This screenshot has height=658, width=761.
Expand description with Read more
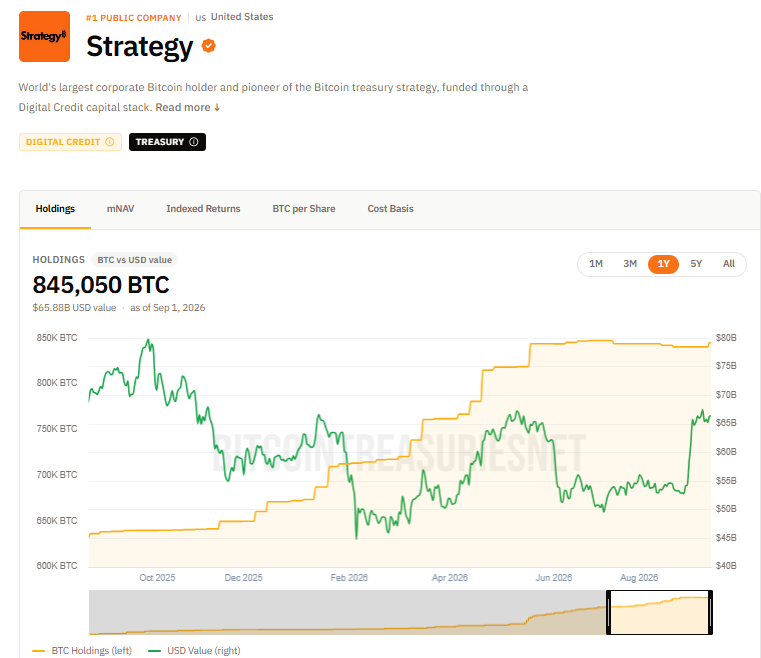point(188,107)
